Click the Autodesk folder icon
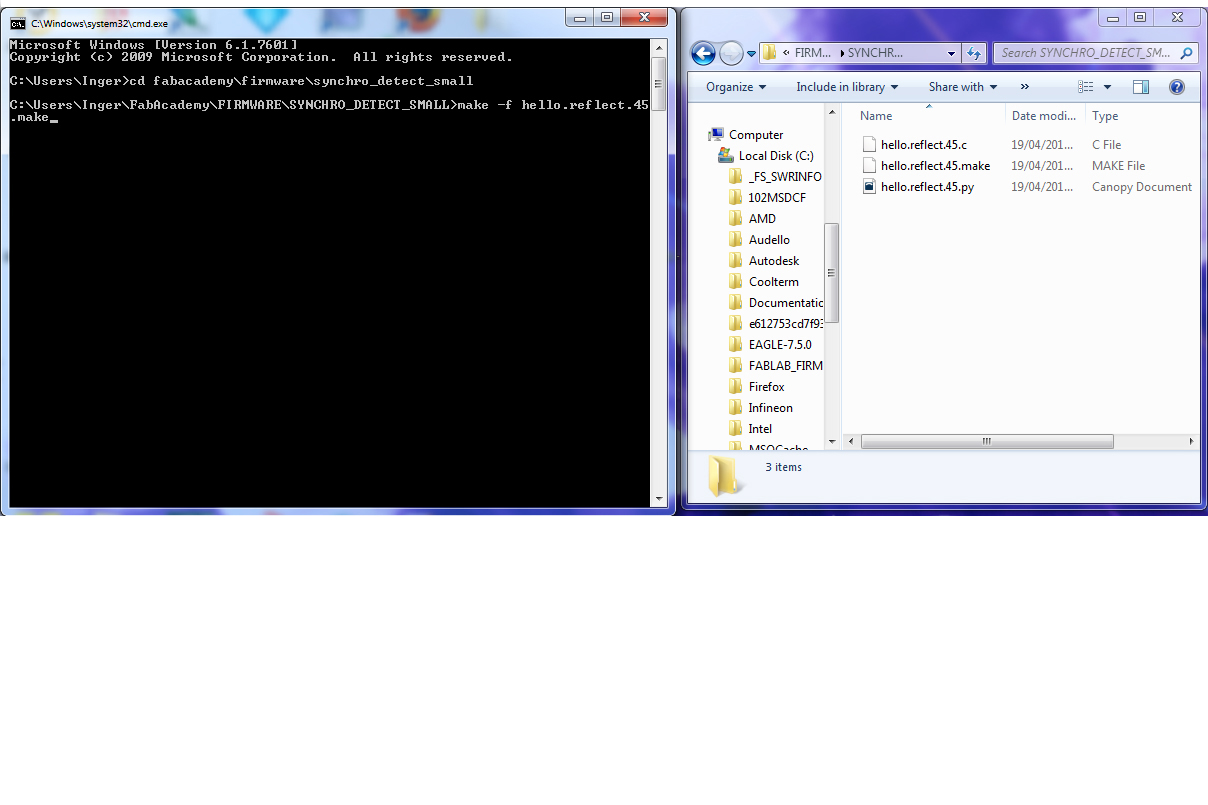1208x805 pixels. click(736, 261)
